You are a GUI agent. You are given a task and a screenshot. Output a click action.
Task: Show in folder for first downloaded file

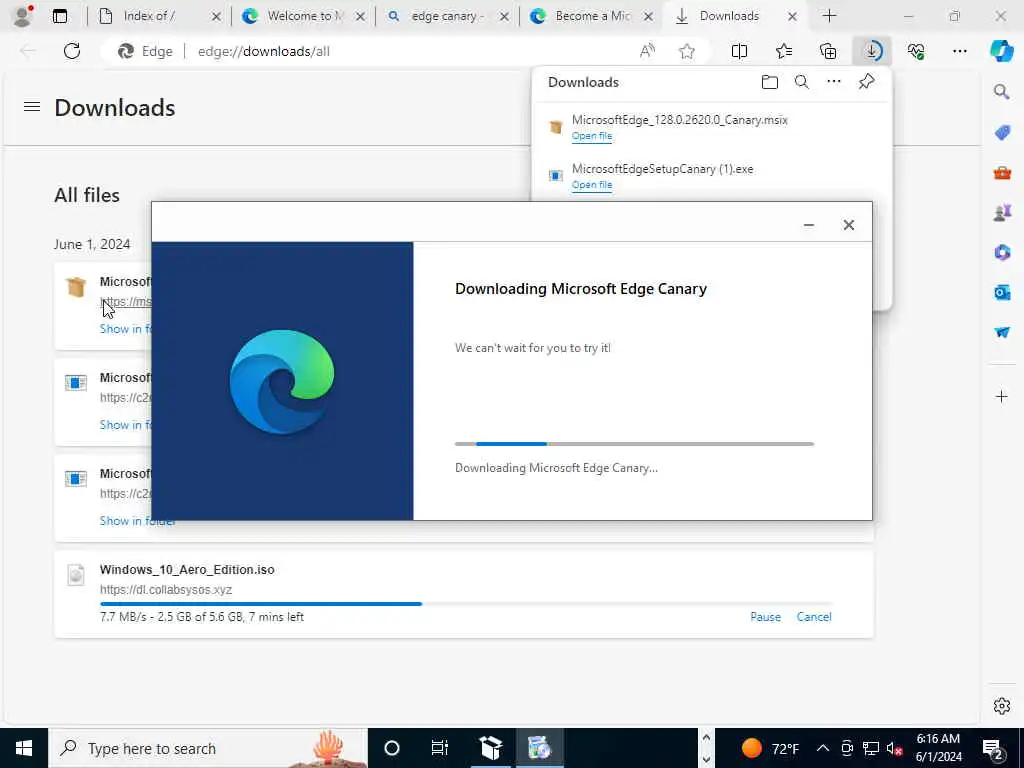[x=125, y=328]
